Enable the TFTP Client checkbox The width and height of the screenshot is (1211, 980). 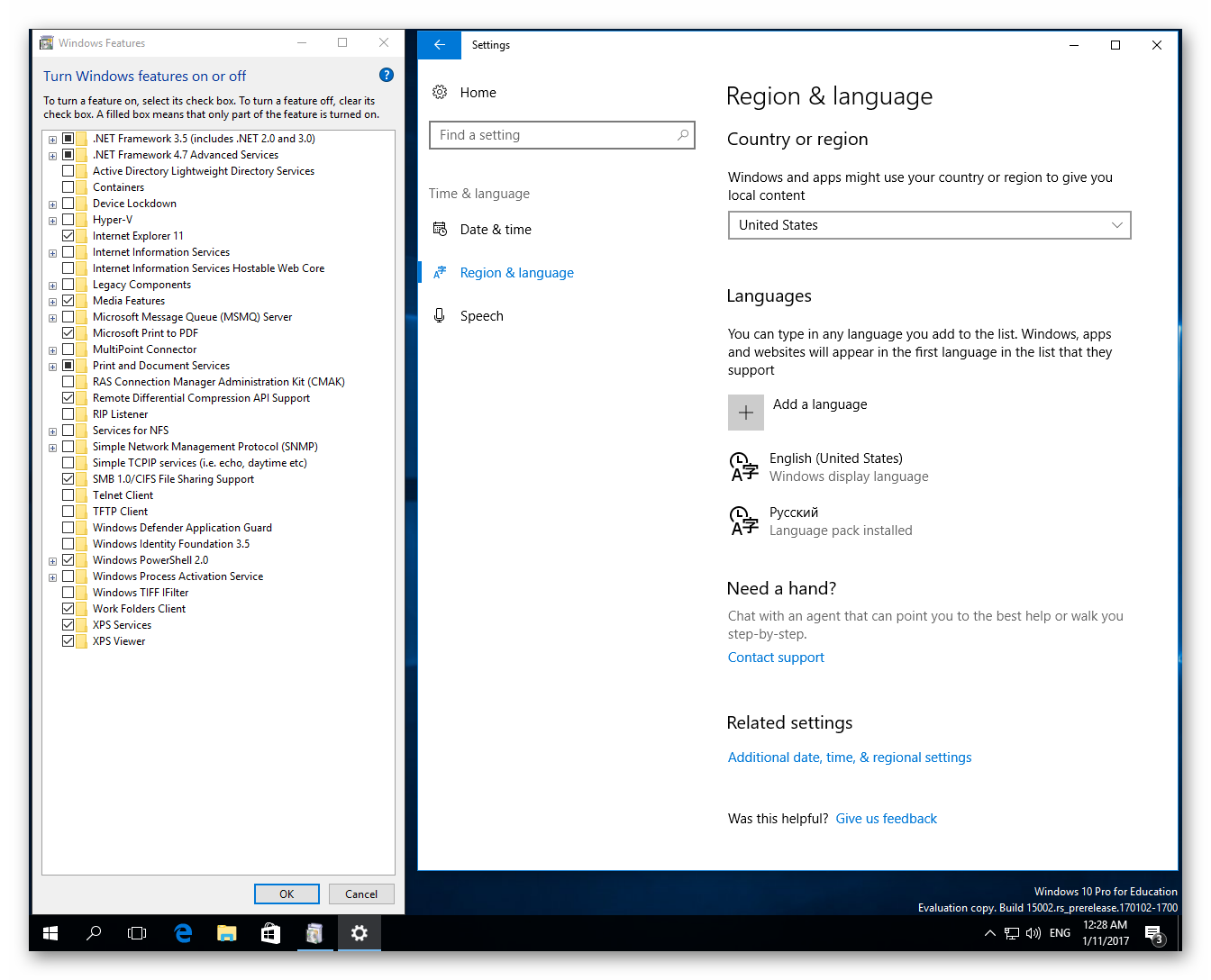click(x=68, y=512)
